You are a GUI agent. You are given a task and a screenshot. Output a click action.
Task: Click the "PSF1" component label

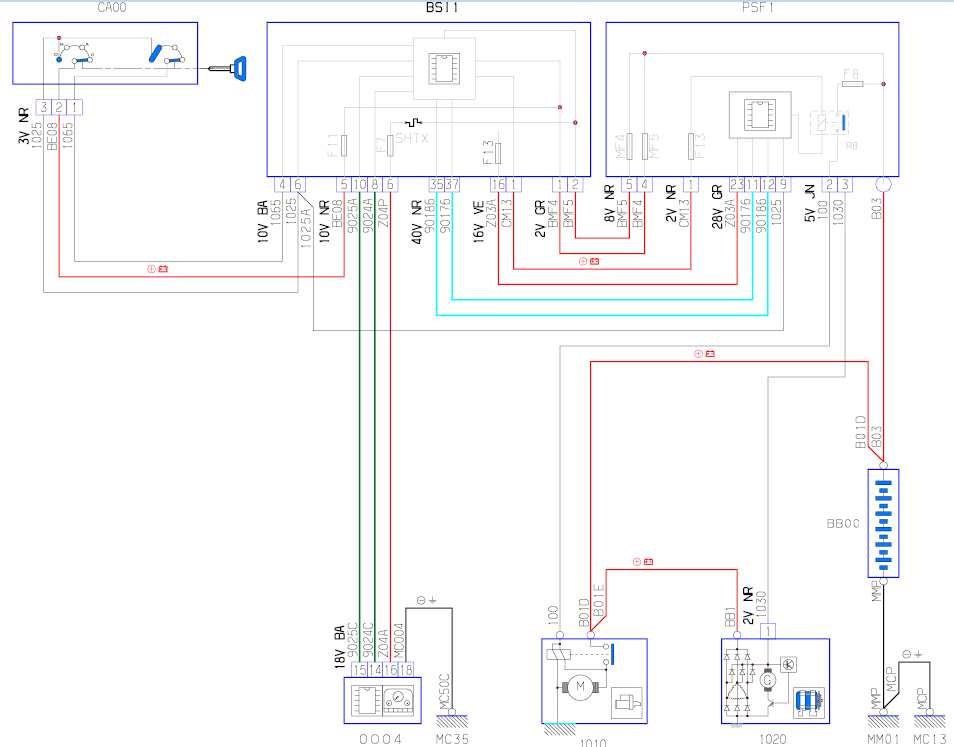pyautogui.click(x=758, y=8)
